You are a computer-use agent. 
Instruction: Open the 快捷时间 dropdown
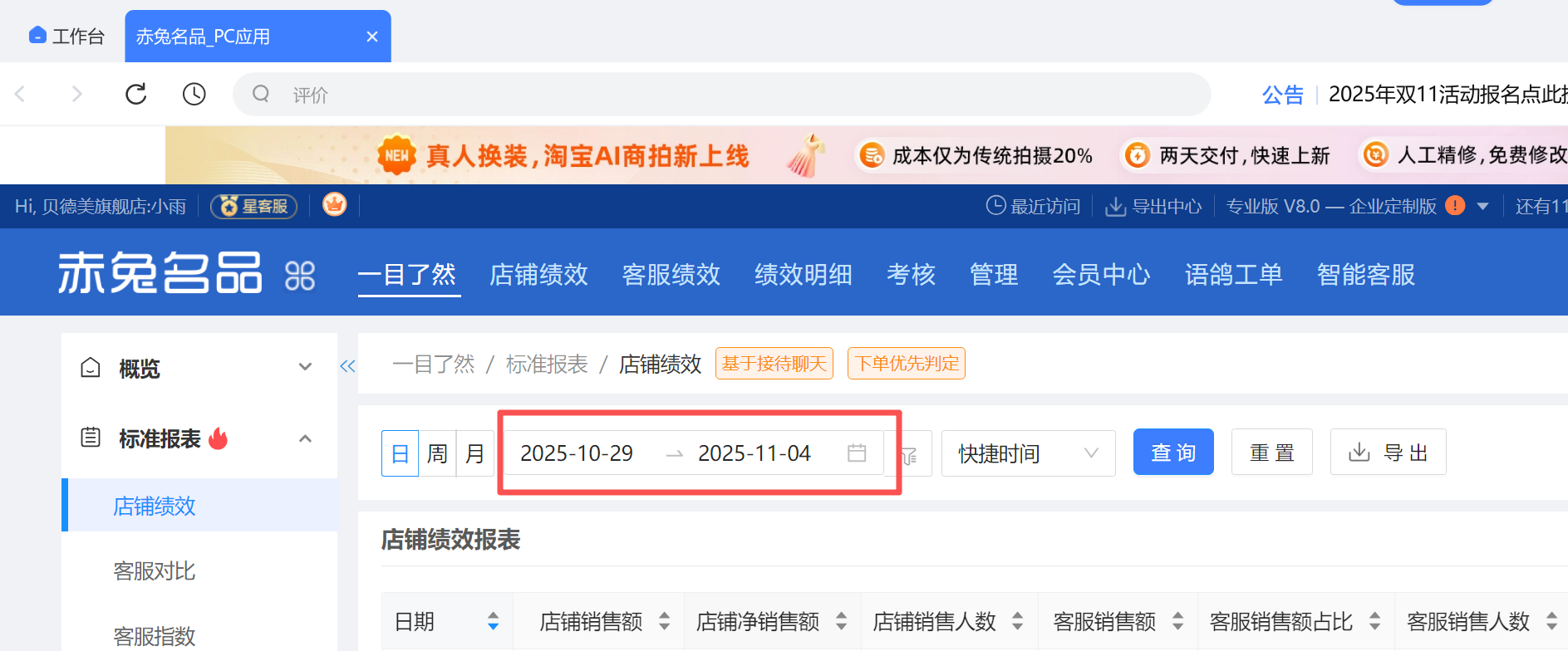coord(1028,453)
